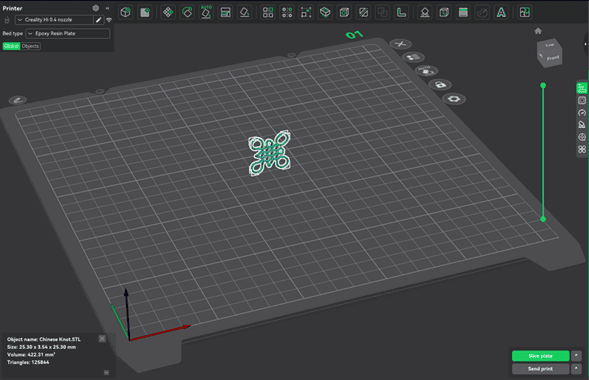Click the pen icon at plate's left corner
Image resolution: width=589 pixels, height=380 pixels.
(18, 100)
